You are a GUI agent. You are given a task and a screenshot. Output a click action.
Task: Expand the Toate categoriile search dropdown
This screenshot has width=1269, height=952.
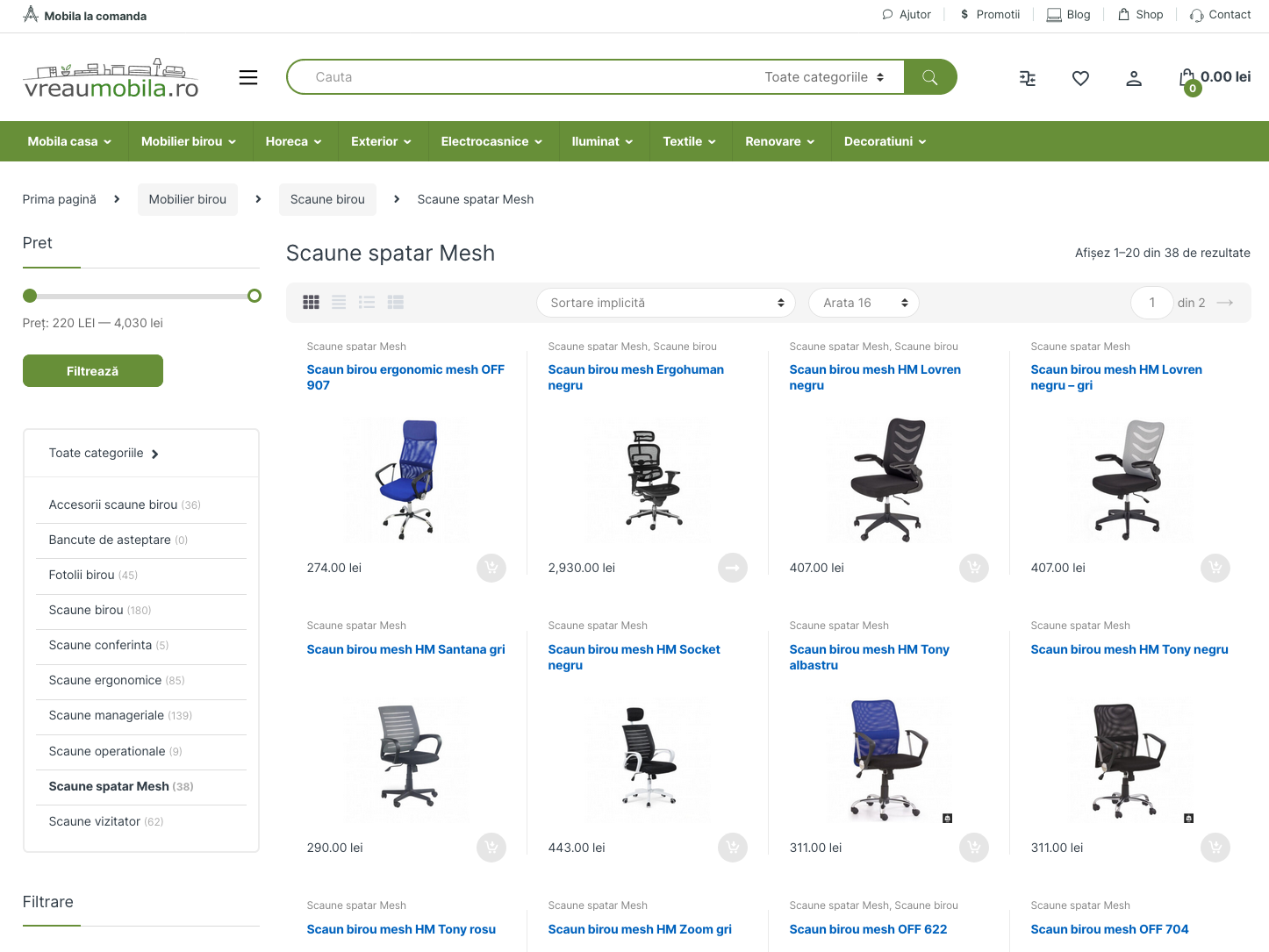pyautogui.click(x=823, y=77)
